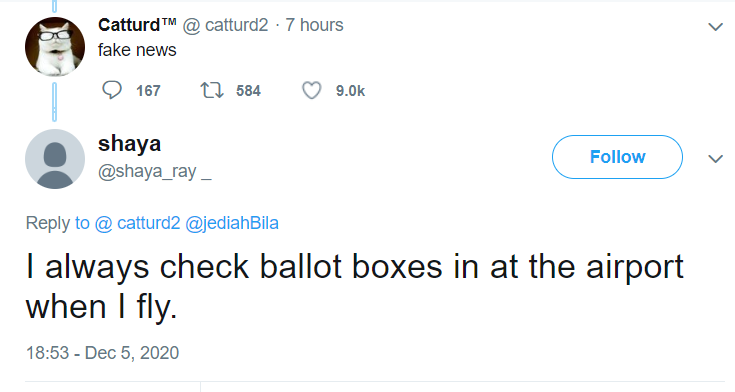Viewport: 735px width, 392px height.
Task: Open the 7 hours timestamp link
Action: (x=314, y=25)
